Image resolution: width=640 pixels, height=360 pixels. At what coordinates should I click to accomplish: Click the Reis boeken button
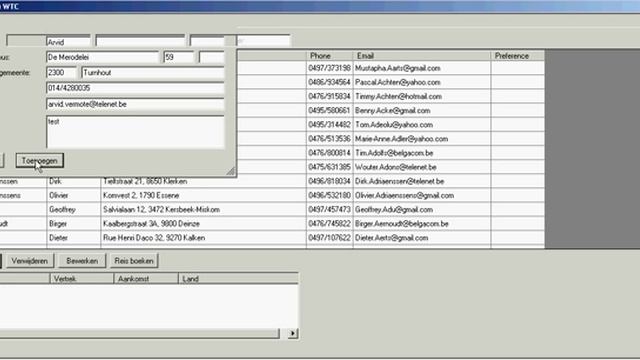(x=134, y=261)
